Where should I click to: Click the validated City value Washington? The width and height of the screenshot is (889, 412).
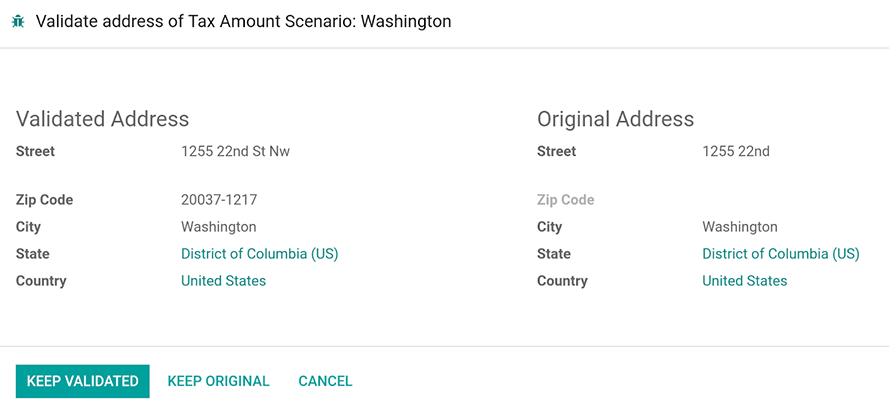pyautogui.click(x=218, y=227)
